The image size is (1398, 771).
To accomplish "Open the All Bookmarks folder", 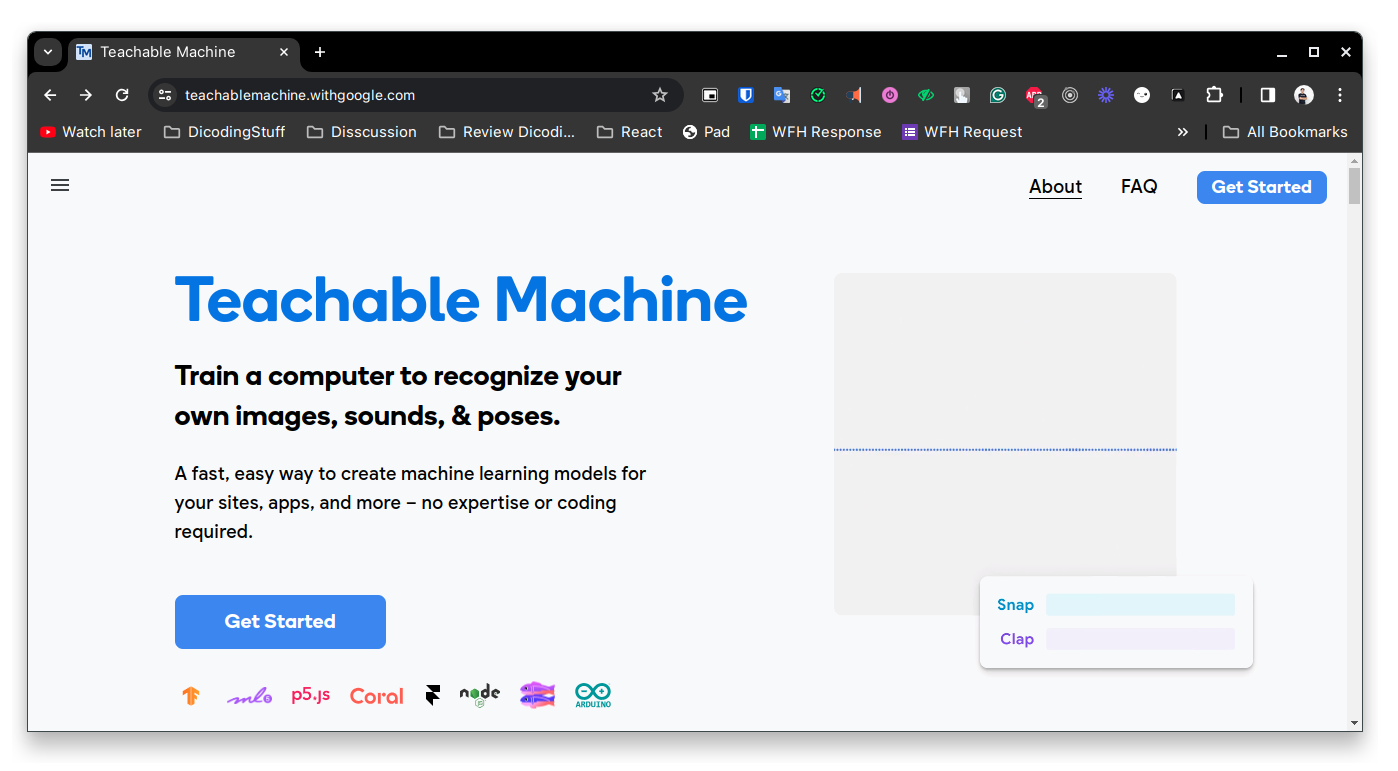I will pos(1285,132).
